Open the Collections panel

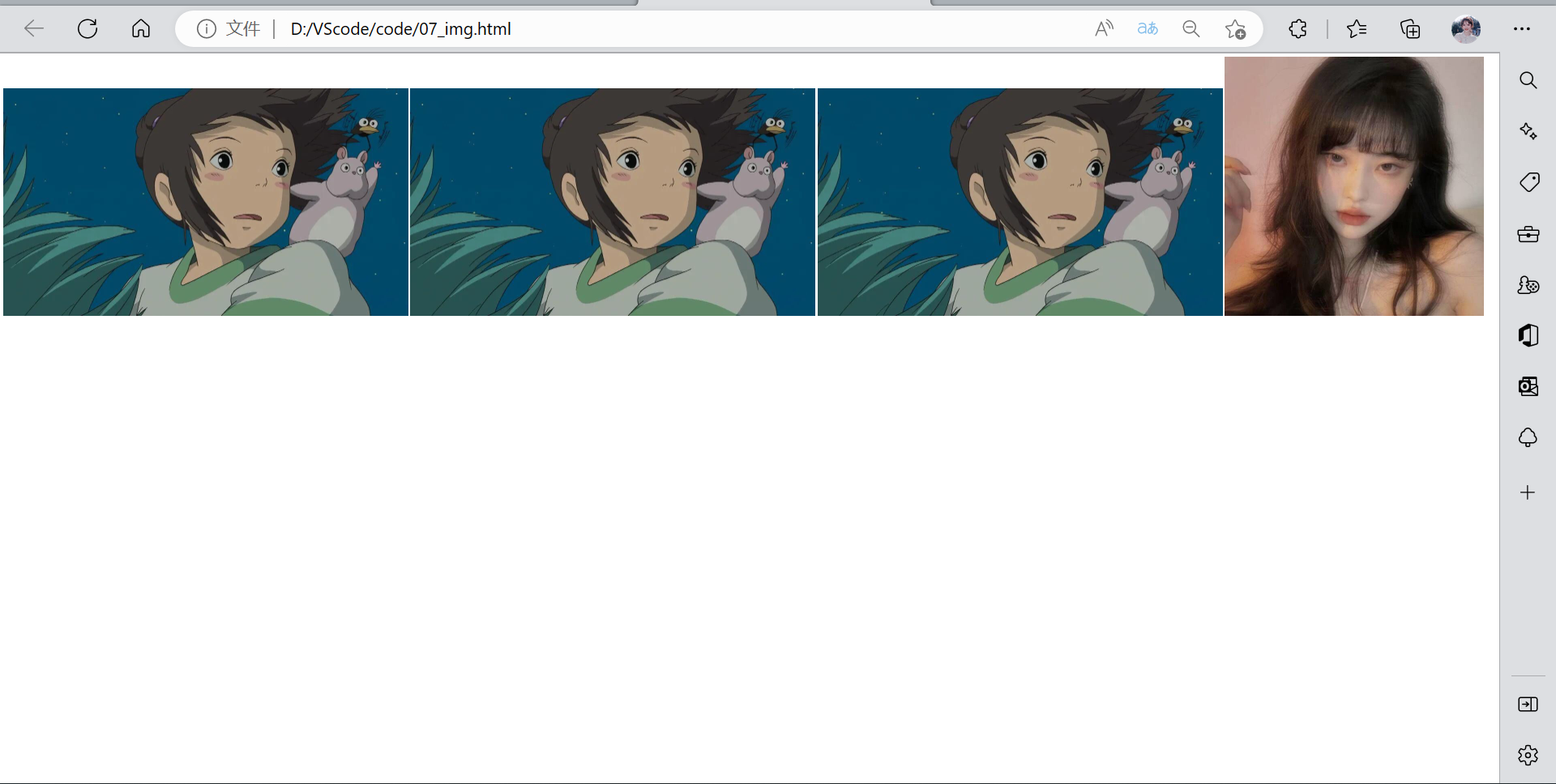click(x=1410, y=29)
